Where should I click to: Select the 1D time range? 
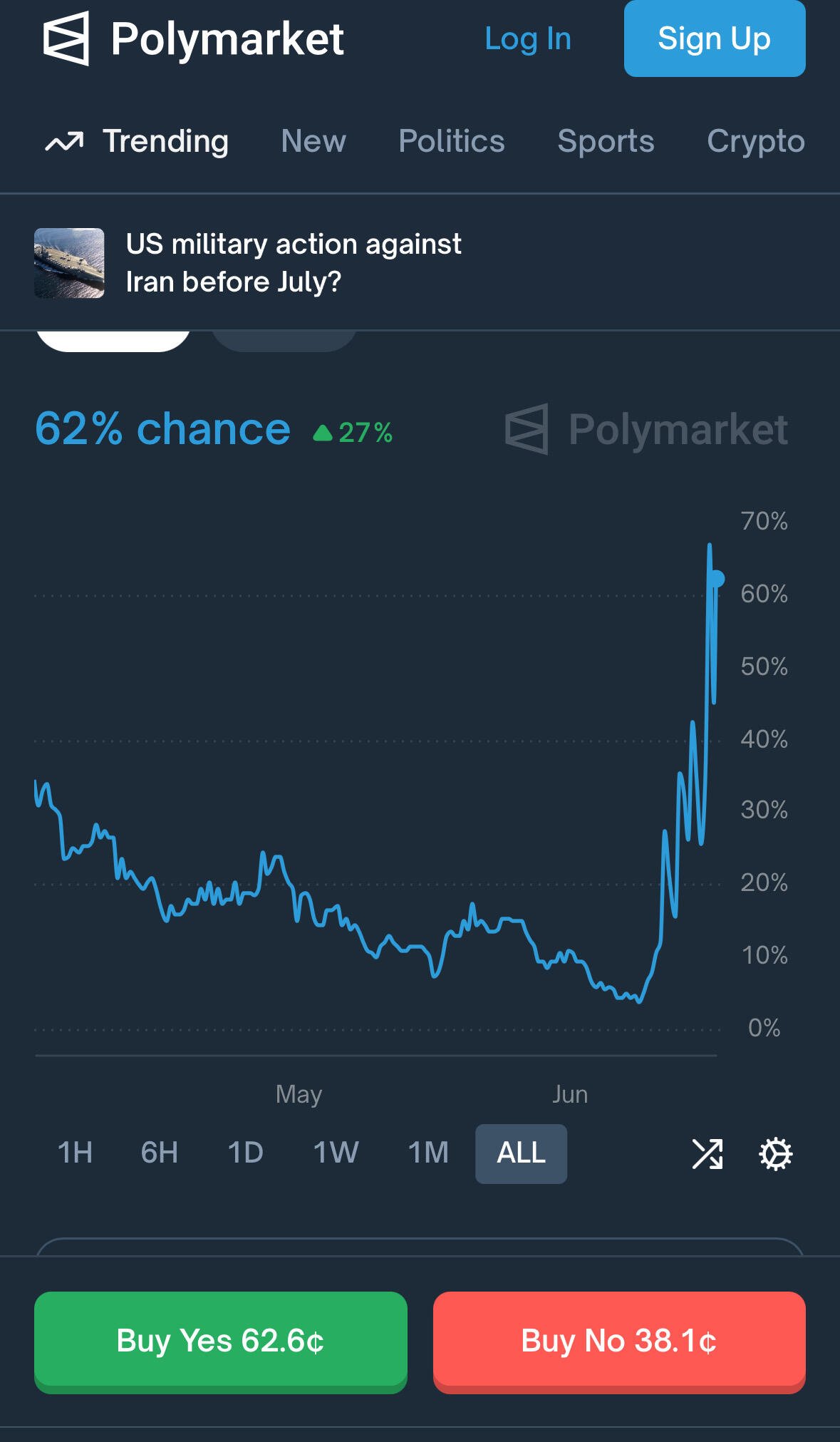[x=245, y=1153]
